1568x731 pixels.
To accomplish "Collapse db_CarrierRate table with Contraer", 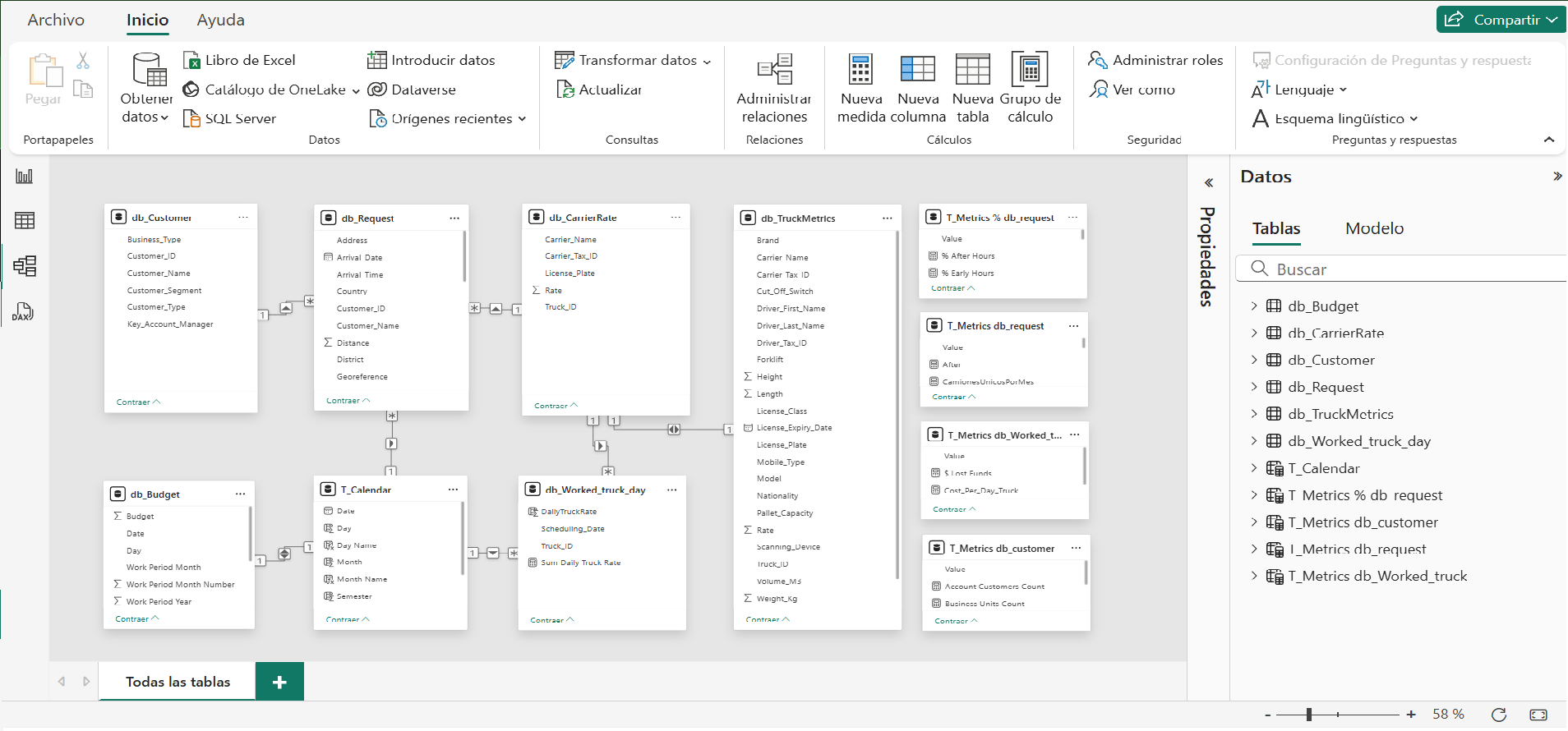I will tap(556, 406).
